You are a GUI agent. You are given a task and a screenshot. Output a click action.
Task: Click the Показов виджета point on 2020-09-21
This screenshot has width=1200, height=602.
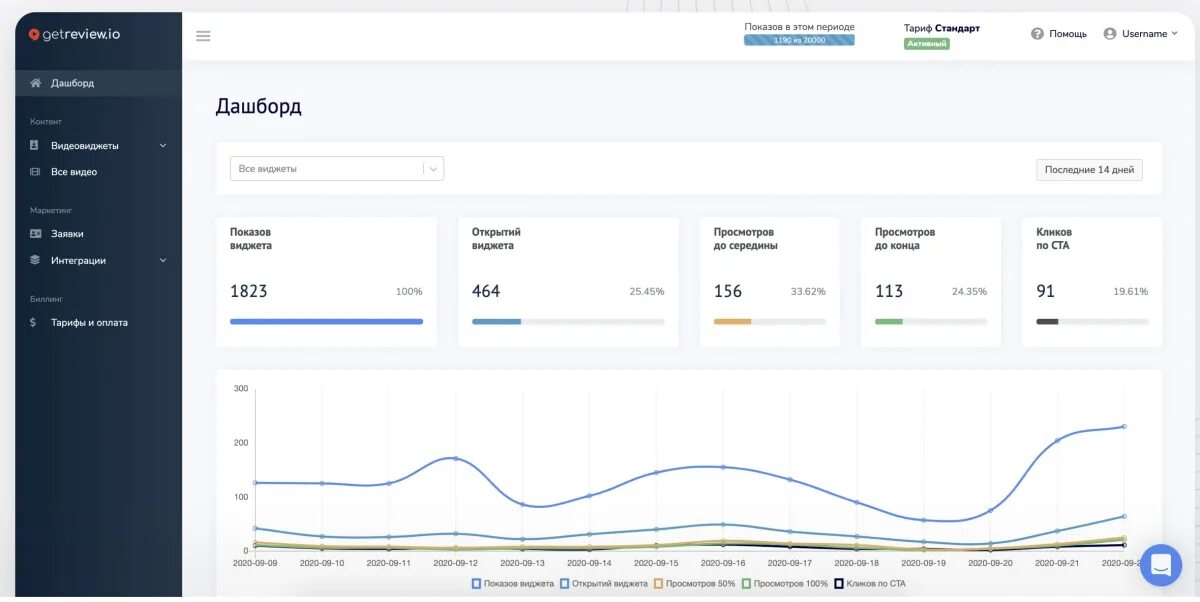pos(1057,440)
